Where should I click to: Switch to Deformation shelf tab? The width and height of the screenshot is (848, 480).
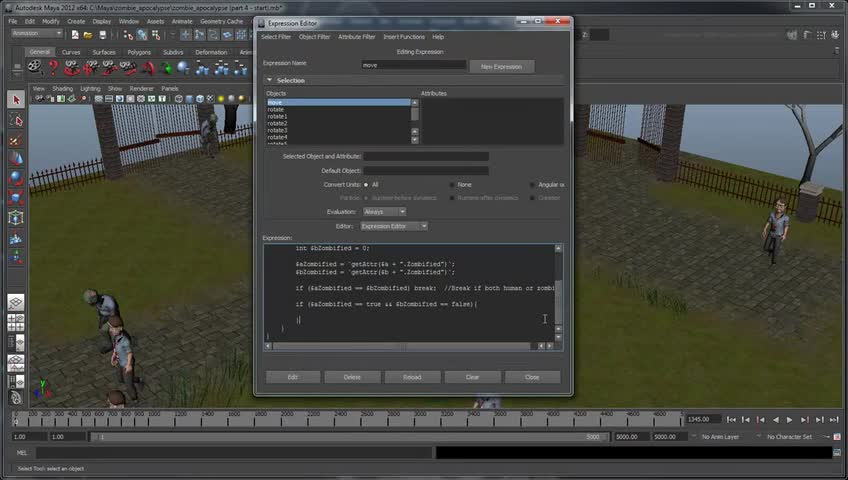[211, 52]
